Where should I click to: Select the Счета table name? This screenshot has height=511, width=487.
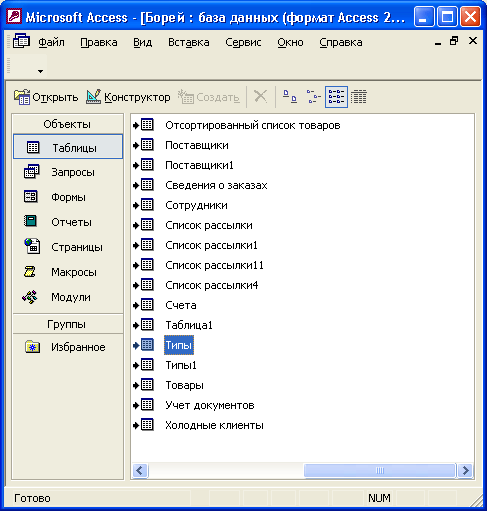tap(181, 305)
